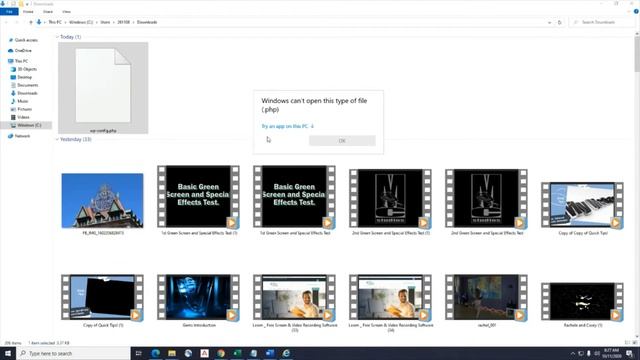Viewport: 640px width, 360px height.
Task: Show hidden system tray icons
Action: [x=573, y=353]
